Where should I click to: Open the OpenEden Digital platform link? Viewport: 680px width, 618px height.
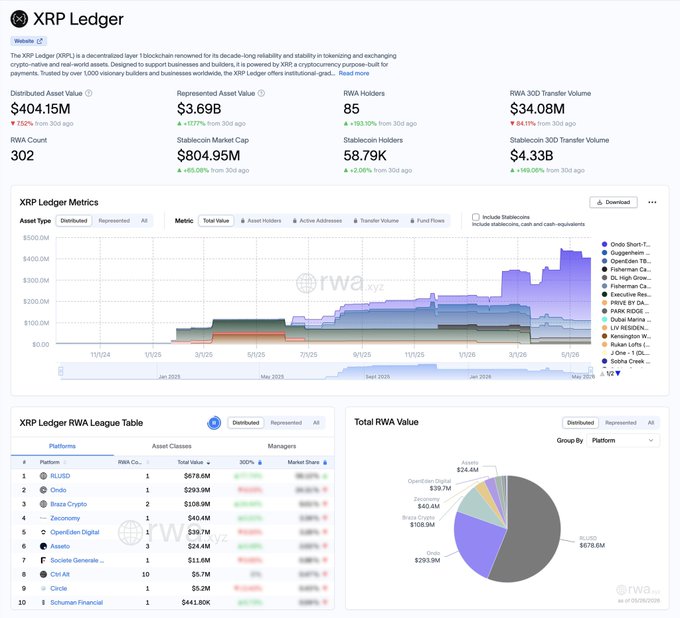pyautogui.click(x=75, y=532)
